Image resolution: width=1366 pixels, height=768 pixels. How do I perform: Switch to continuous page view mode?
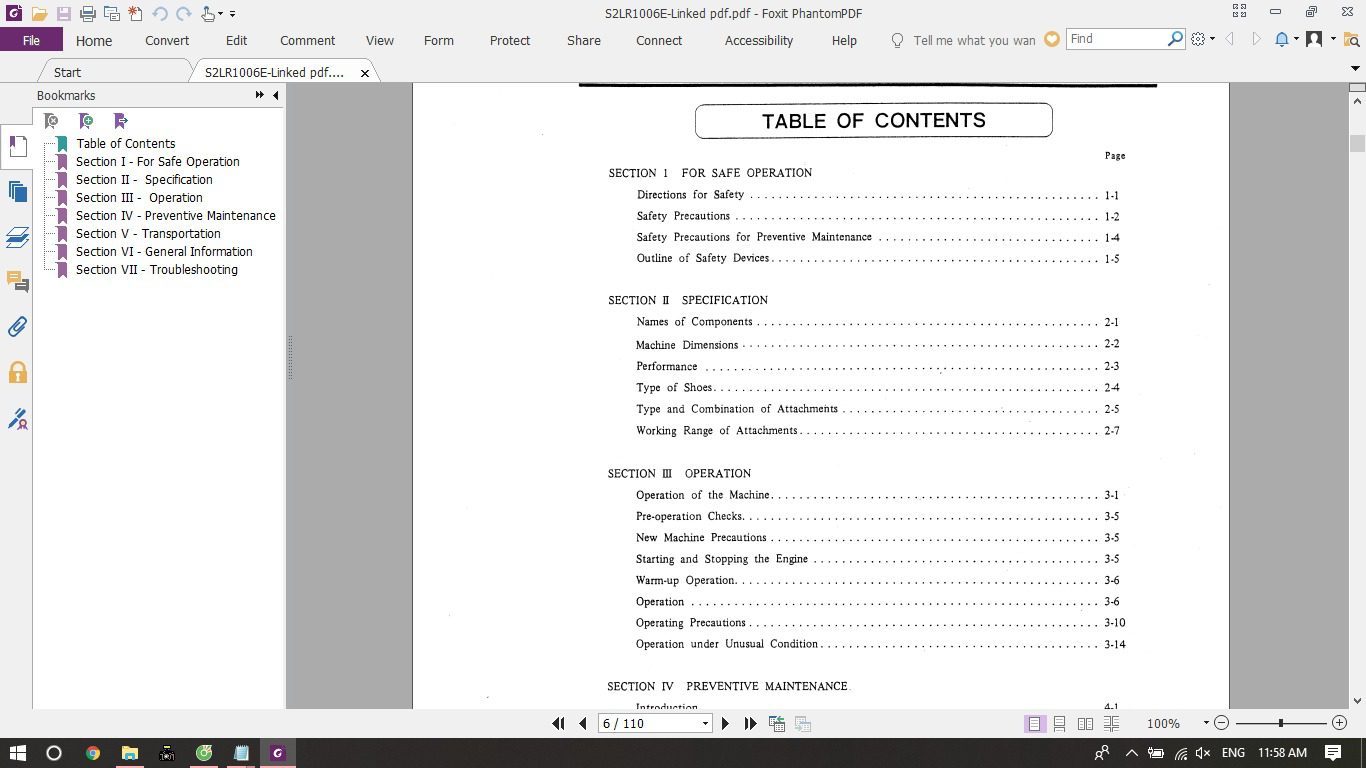pos(1059,723)
